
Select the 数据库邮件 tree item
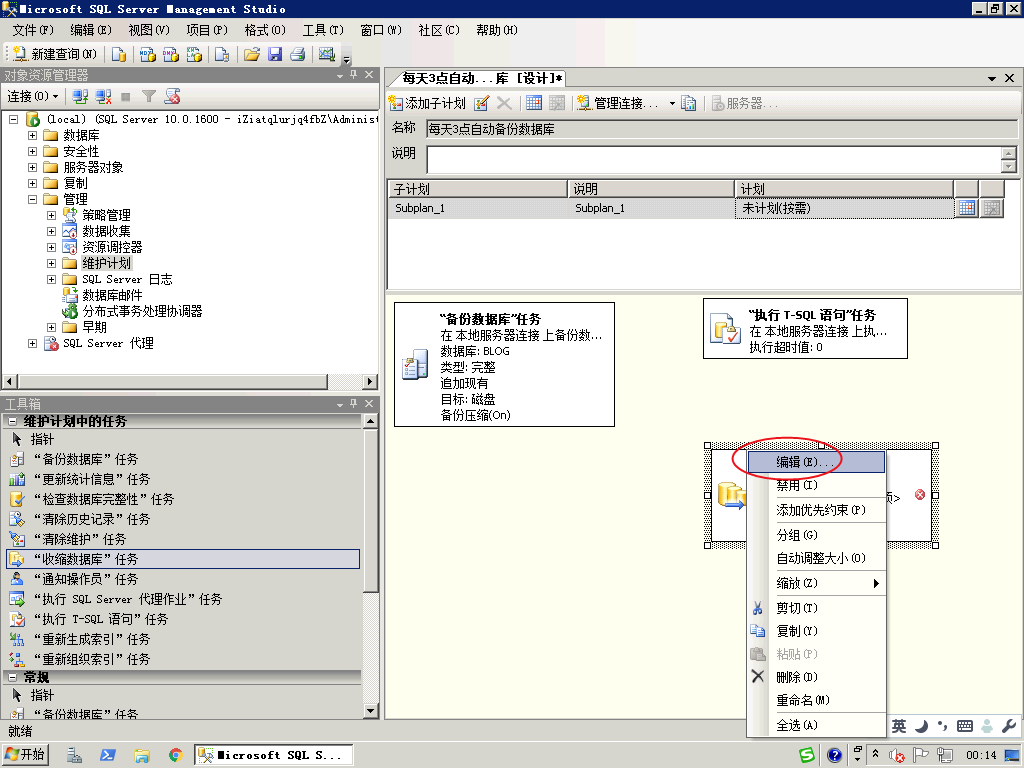click(x=112, y=295)
